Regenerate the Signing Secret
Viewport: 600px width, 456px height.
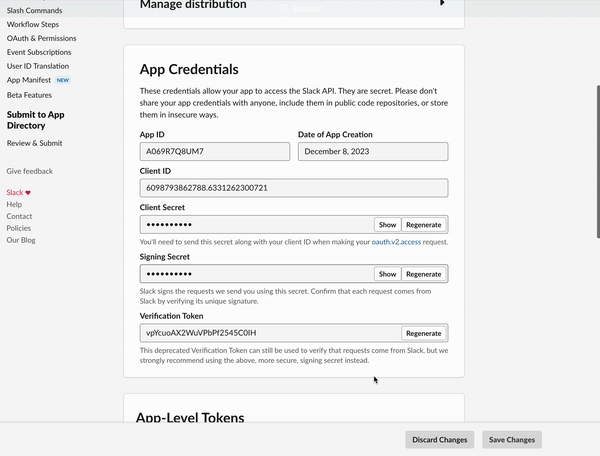424,274
